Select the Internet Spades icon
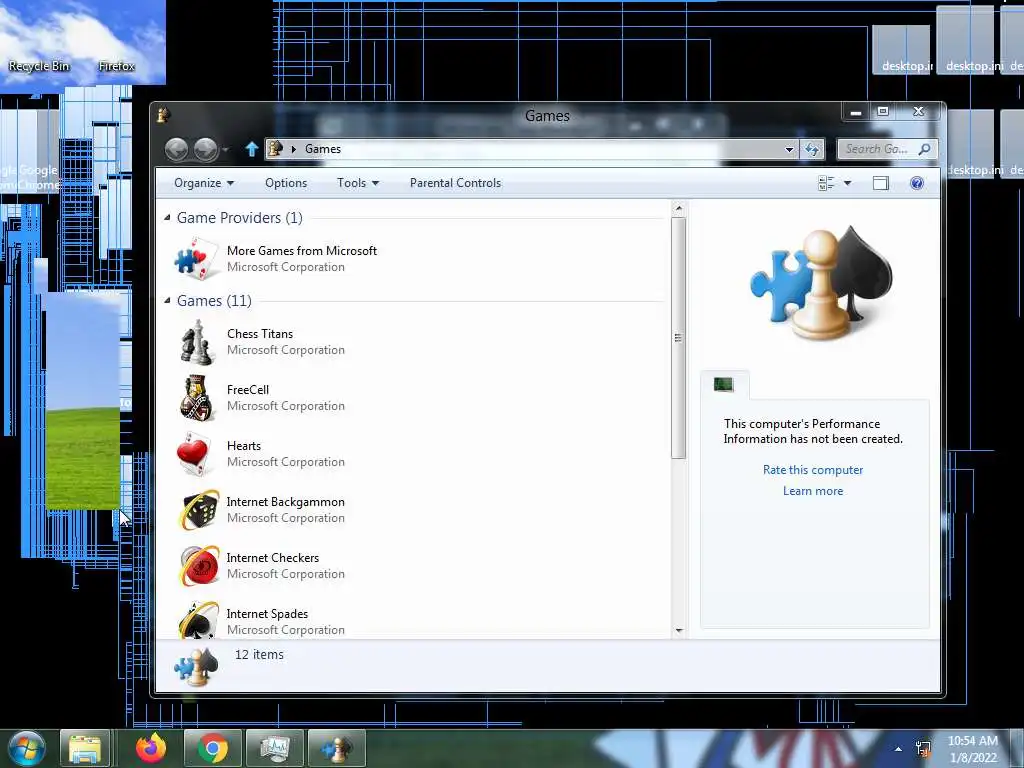 coord(199,620)
